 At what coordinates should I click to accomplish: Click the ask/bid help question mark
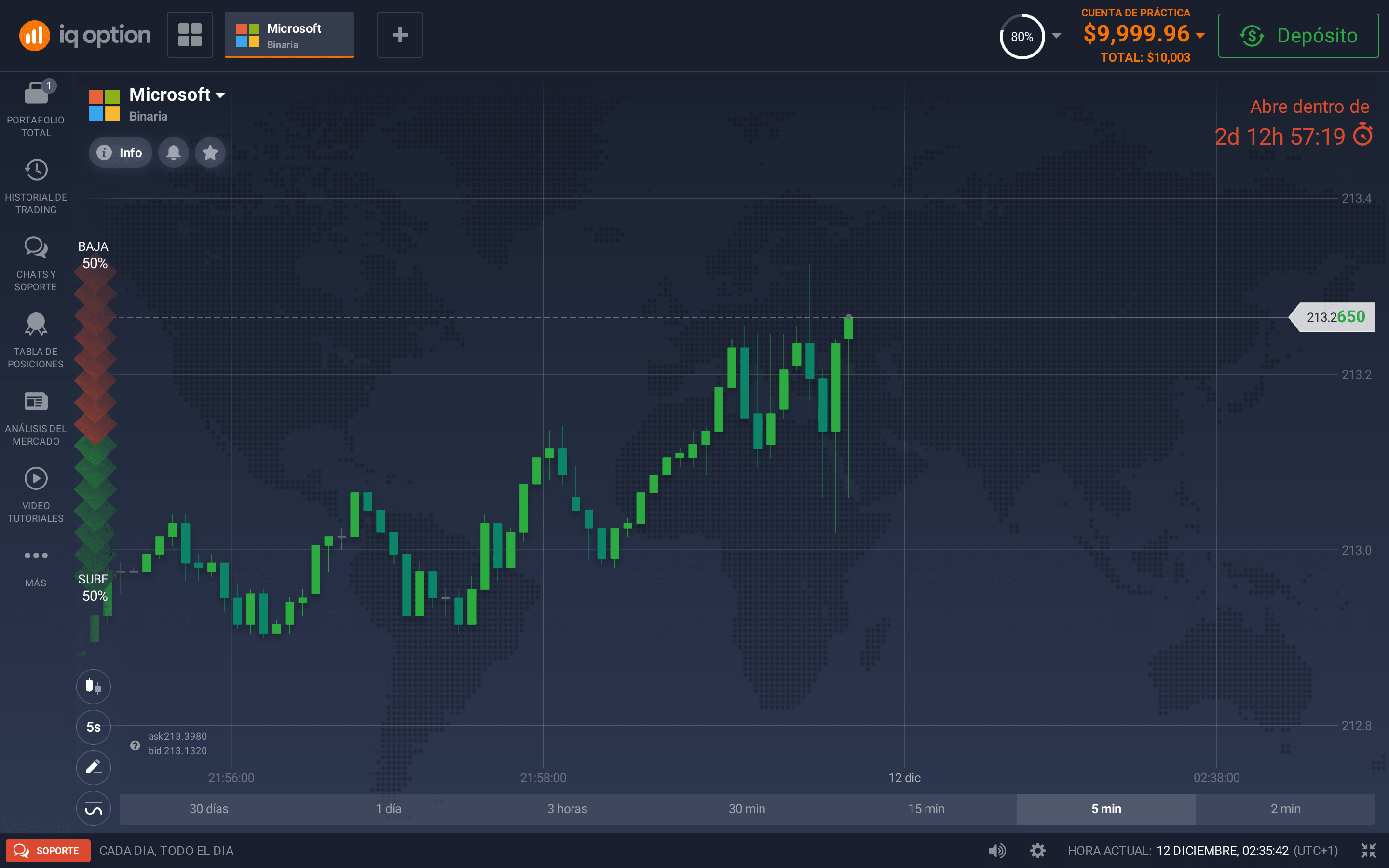(x=135, y=745)
